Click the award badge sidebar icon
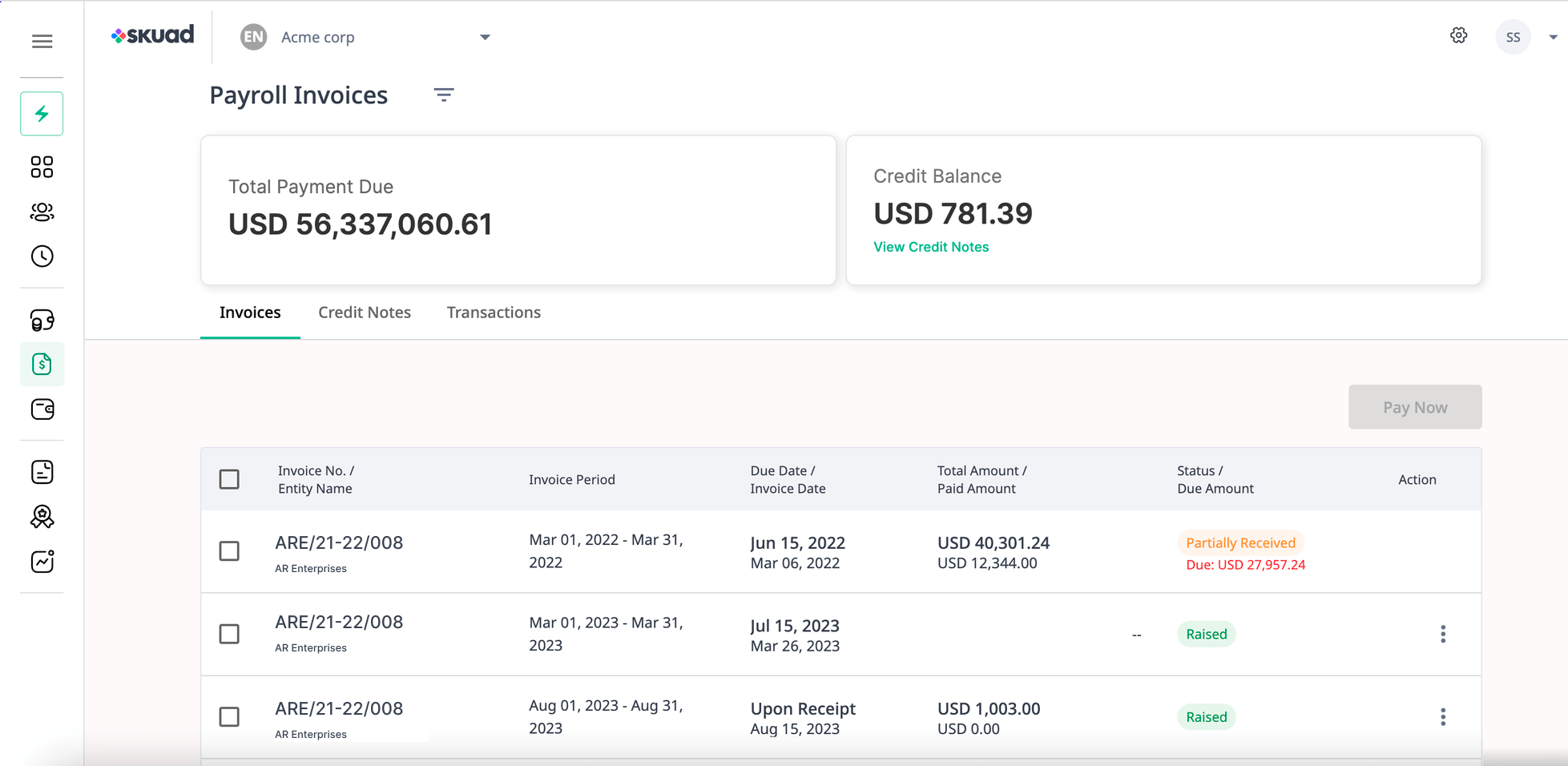The image size is (1568, 766). coord(42,517)
